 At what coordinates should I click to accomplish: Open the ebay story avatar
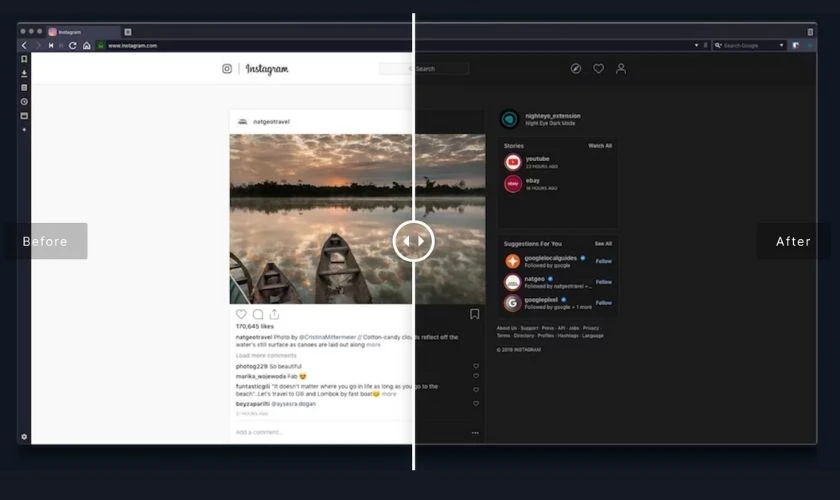coord(513,184)
